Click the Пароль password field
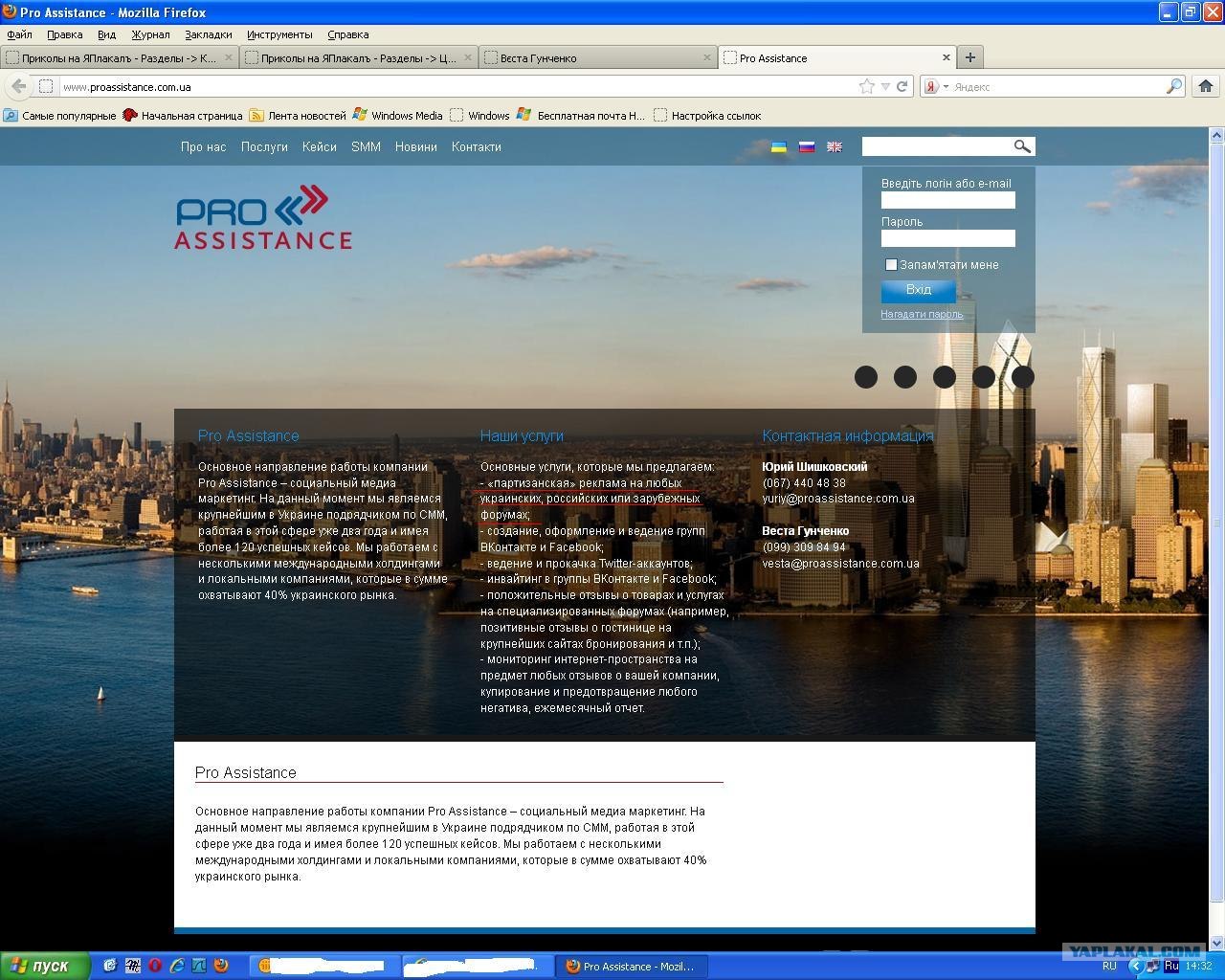The height and width of the screenshot is (980, 1225). [x=947, y=238]
